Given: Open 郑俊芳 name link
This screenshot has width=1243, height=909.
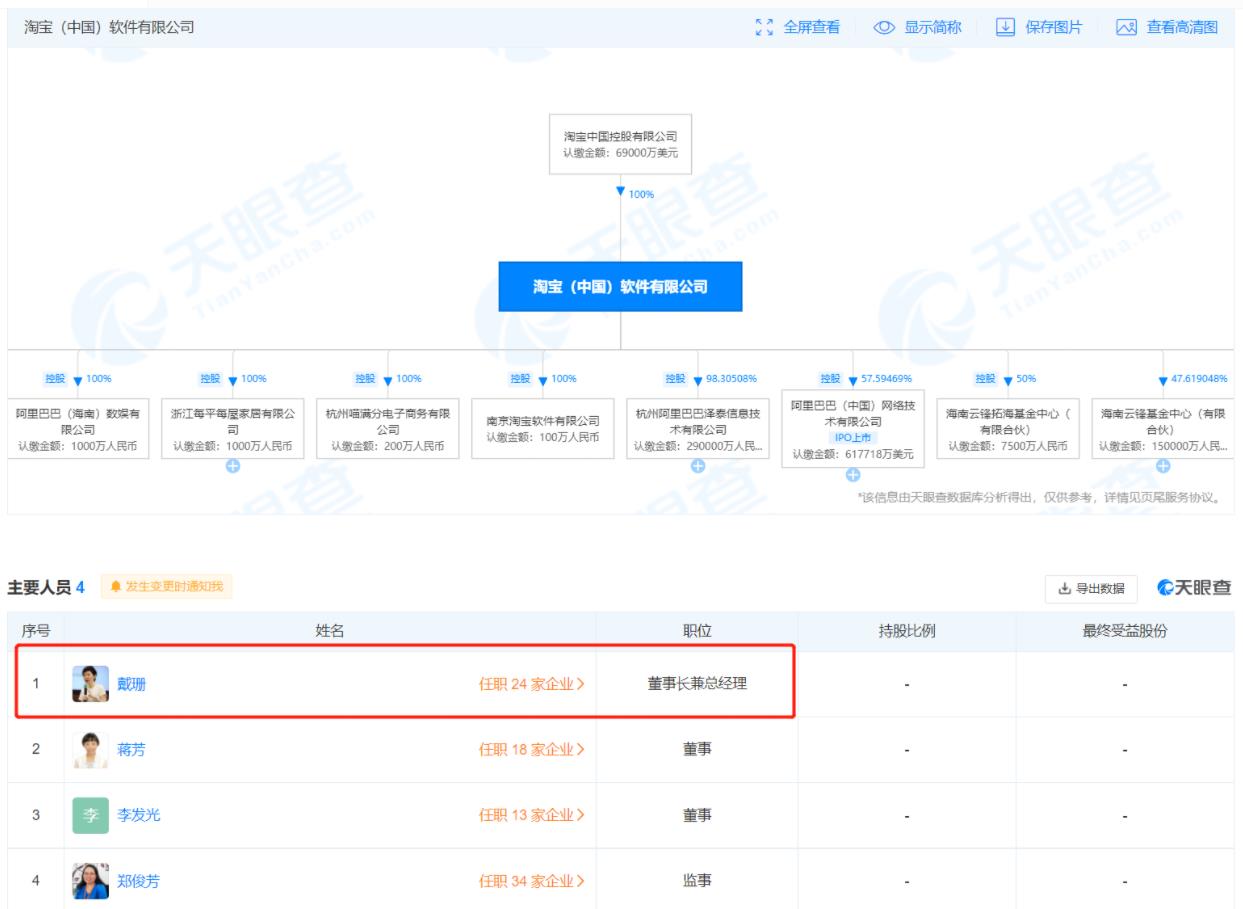Looking at the screenshot, I should [140, 880].
